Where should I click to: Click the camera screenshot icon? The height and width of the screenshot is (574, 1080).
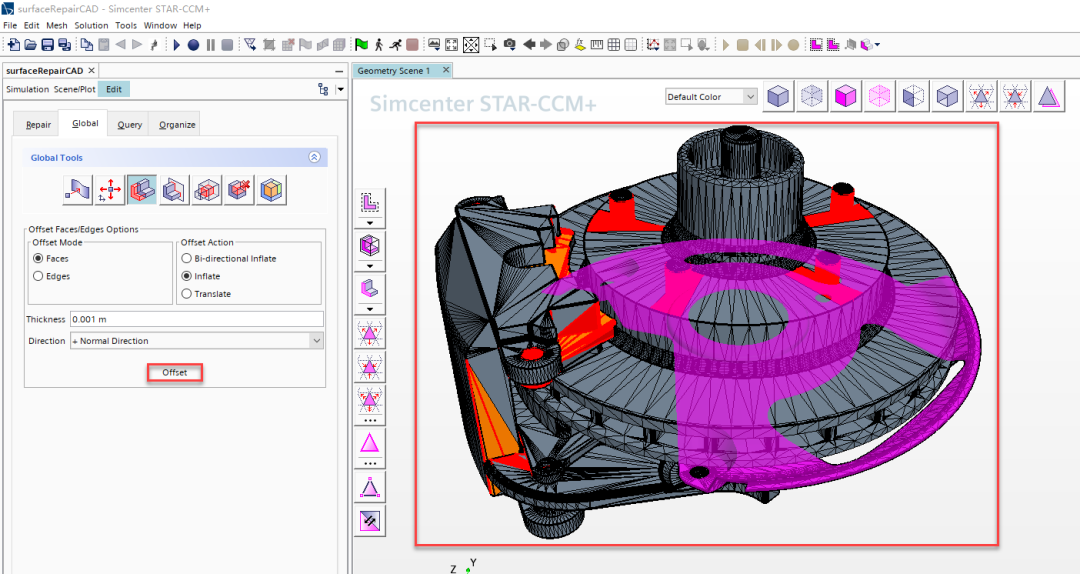pos(510,45)
